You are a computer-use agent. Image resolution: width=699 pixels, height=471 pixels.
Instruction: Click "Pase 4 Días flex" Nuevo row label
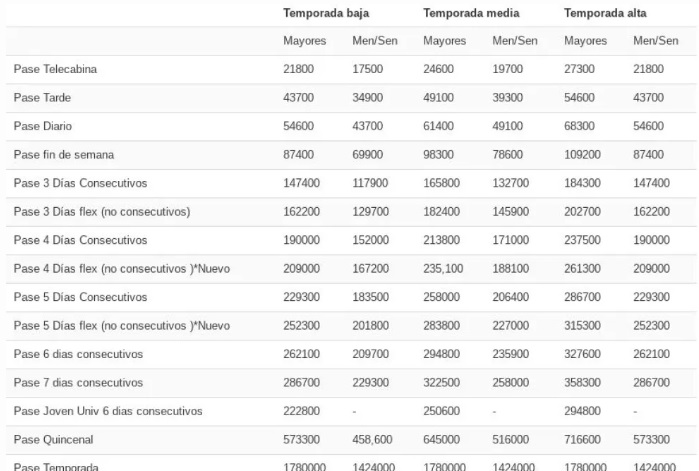coord(122,269)
